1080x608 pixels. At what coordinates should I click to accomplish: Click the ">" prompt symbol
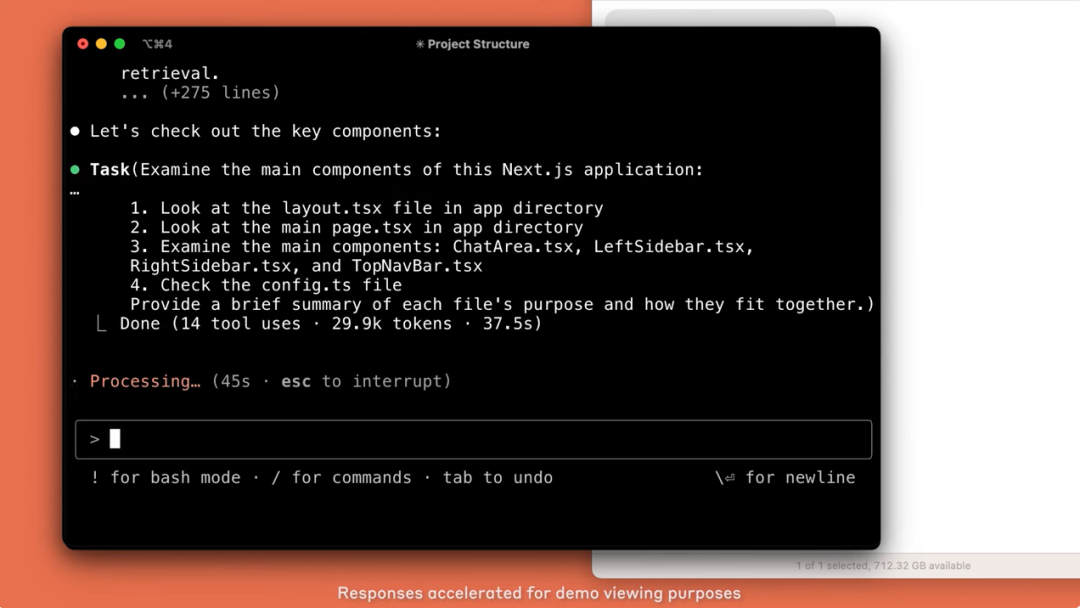tap(95, 439)
